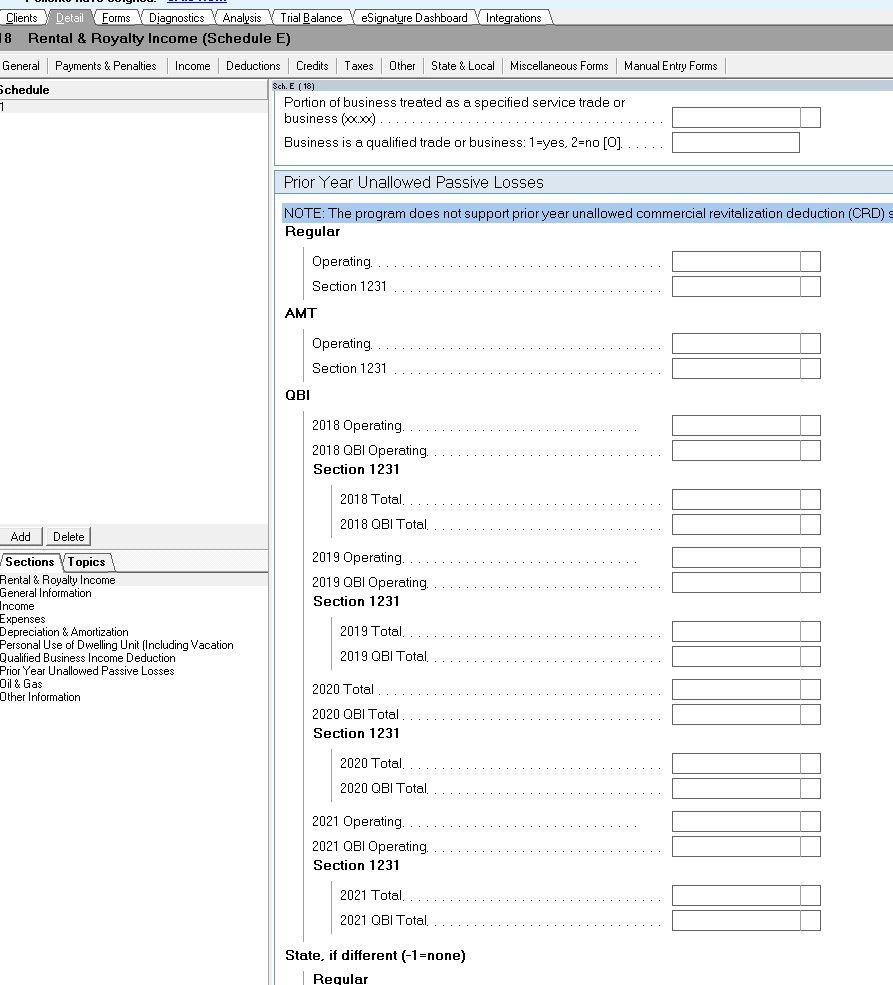Go to Oil & Gas section
Viewport: 893px width, 985px height.
(x=21, y=684)
